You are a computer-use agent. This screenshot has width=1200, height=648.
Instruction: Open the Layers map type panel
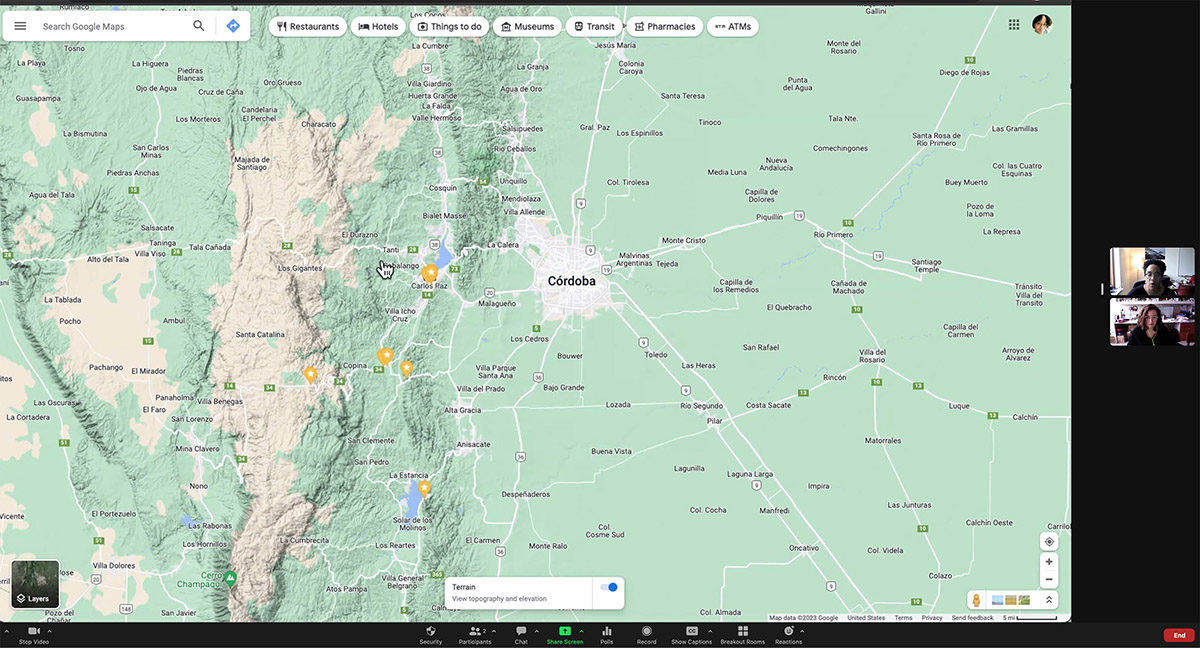coord(35,585)
